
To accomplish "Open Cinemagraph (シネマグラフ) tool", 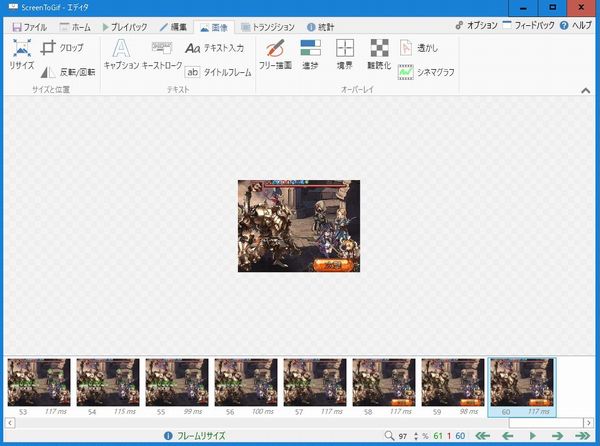I will point(426,72).
